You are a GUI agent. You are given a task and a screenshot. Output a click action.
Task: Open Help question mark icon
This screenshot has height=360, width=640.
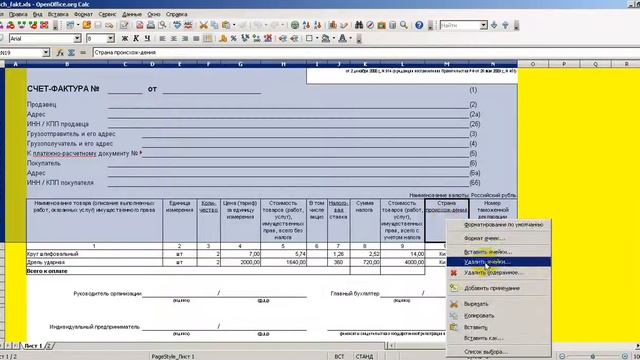pos(419,25)
